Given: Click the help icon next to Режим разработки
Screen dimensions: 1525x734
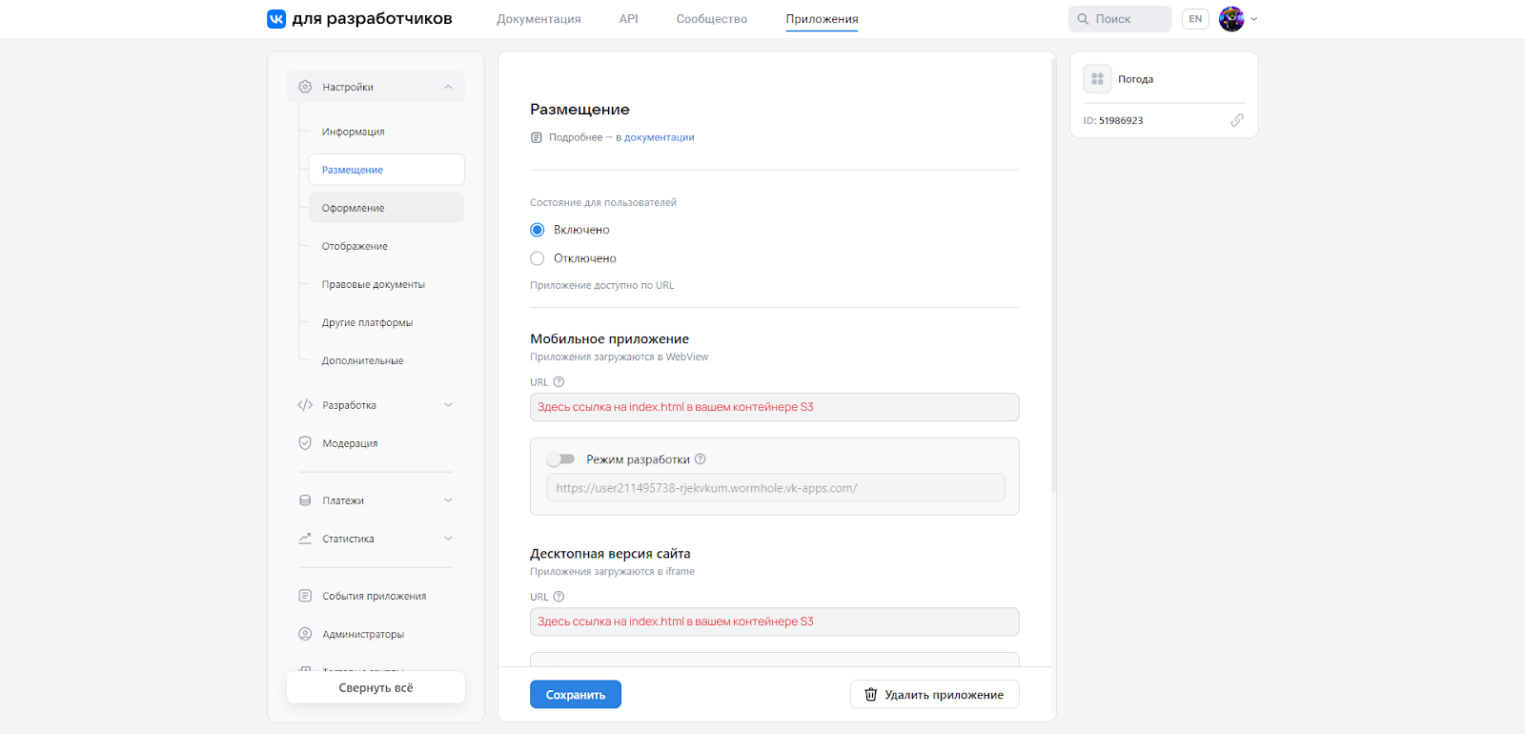Looking at the screenshot, I should click(700, 460).
